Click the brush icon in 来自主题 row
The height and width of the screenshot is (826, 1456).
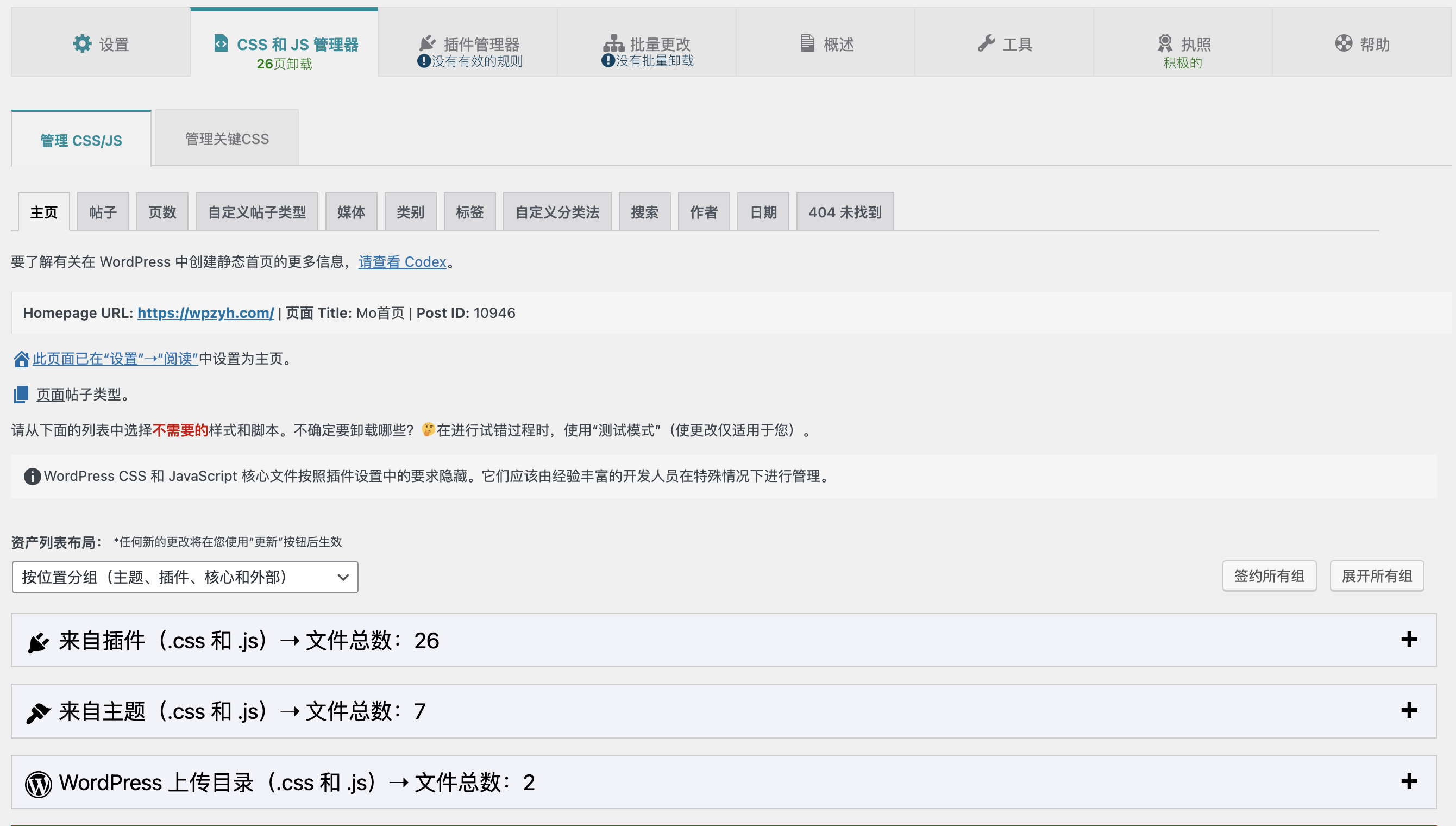[x=38, y=712]
